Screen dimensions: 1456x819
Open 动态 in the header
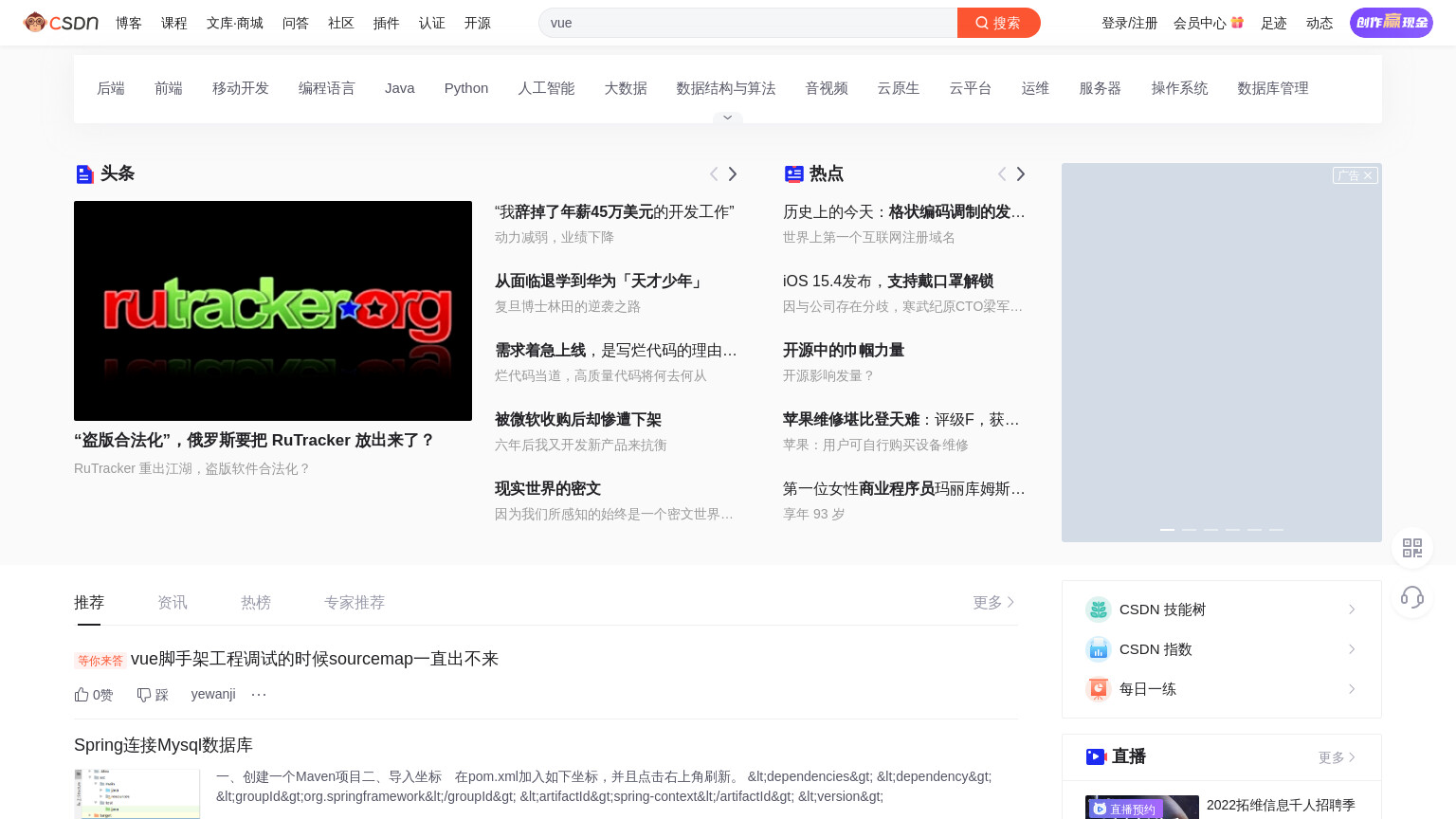pyautogui.click(x=1319, y=23)
